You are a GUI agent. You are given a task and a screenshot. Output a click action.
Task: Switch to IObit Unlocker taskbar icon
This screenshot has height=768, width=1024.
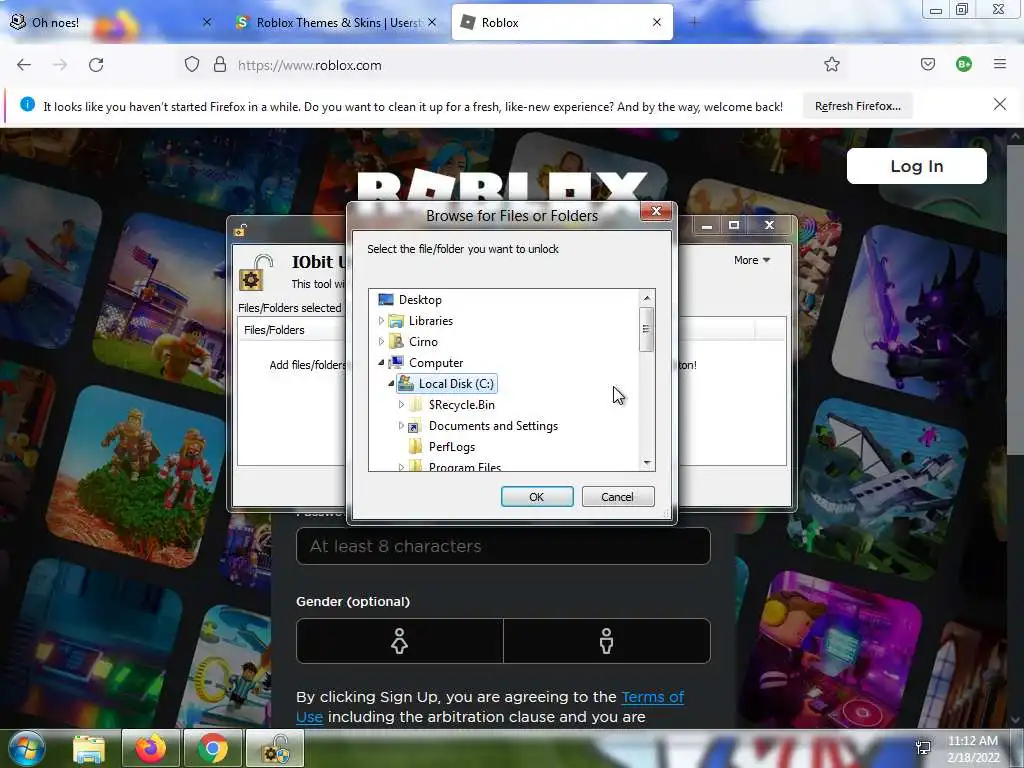pos(275,748)
